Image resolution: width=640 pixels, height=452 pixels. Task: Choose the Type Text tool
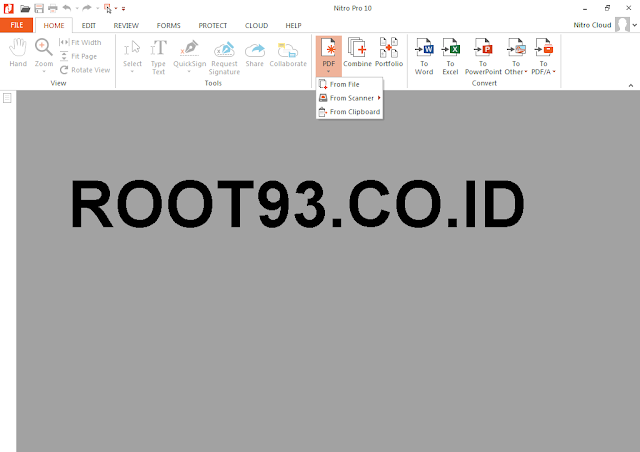[158, 57]
